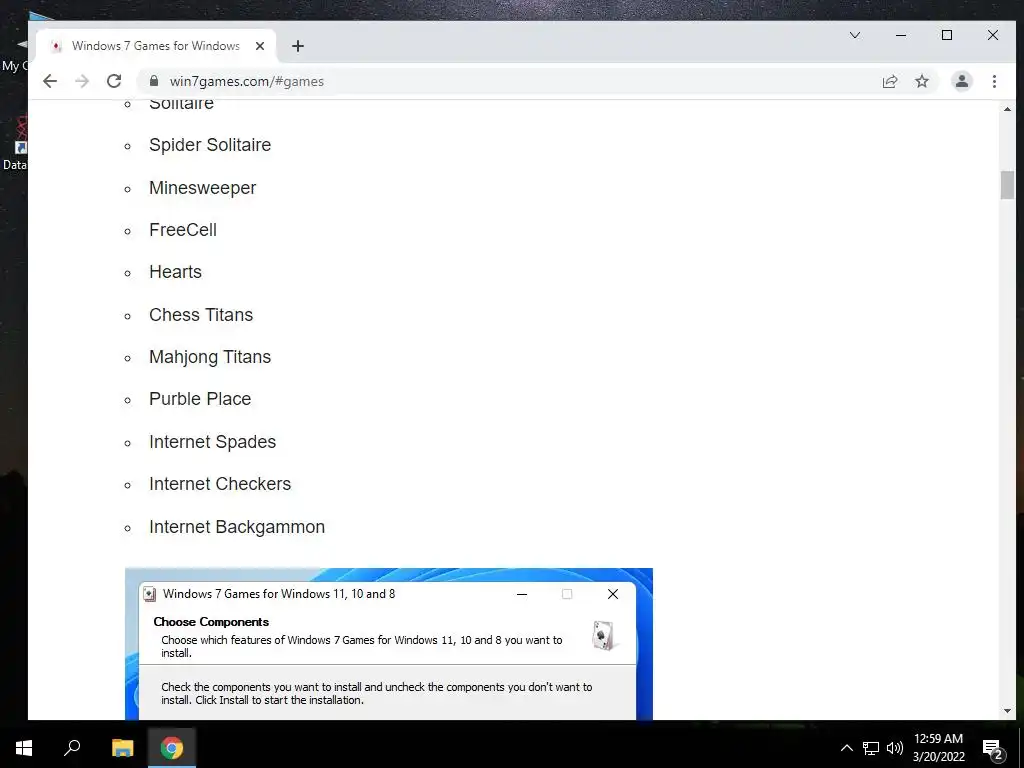The width and height of the screenshot is (1024, 768).
Task: Open taskbar search magnifier
Action: click(x=72, y=748)
